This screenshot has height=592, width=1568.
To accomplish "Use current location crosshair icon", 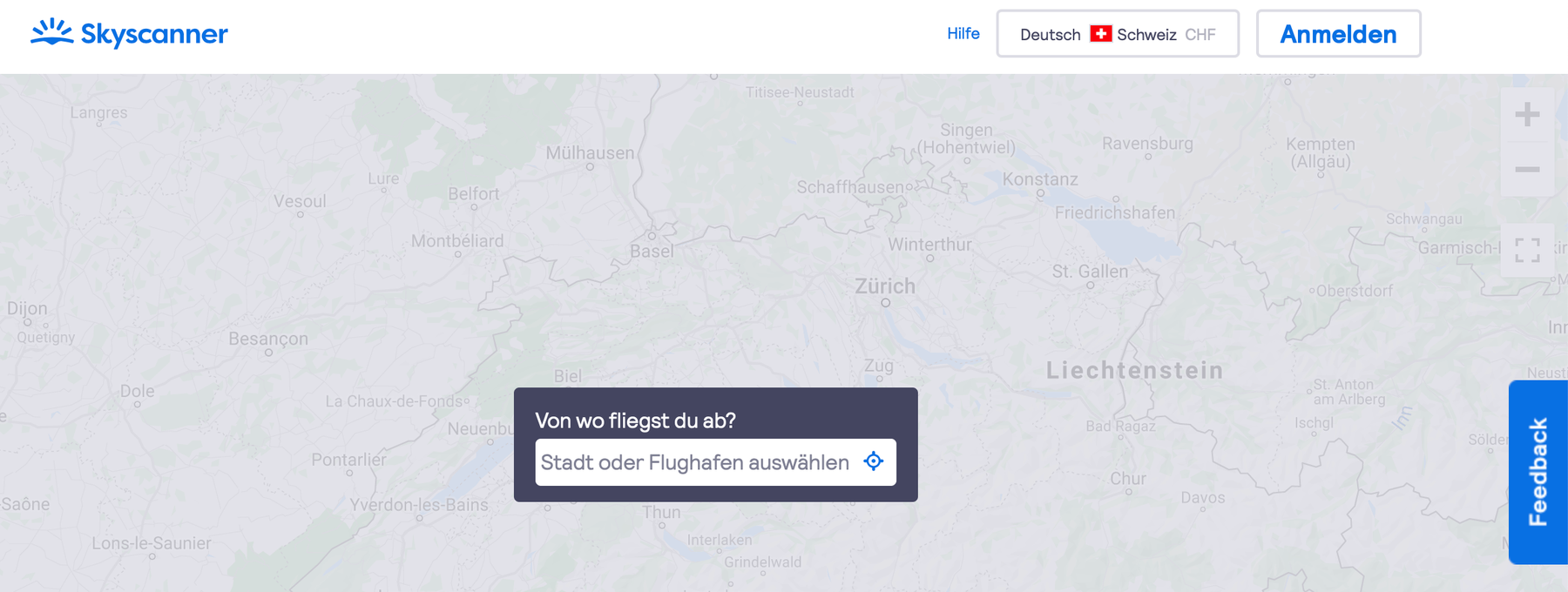I will tap(873, 461).
